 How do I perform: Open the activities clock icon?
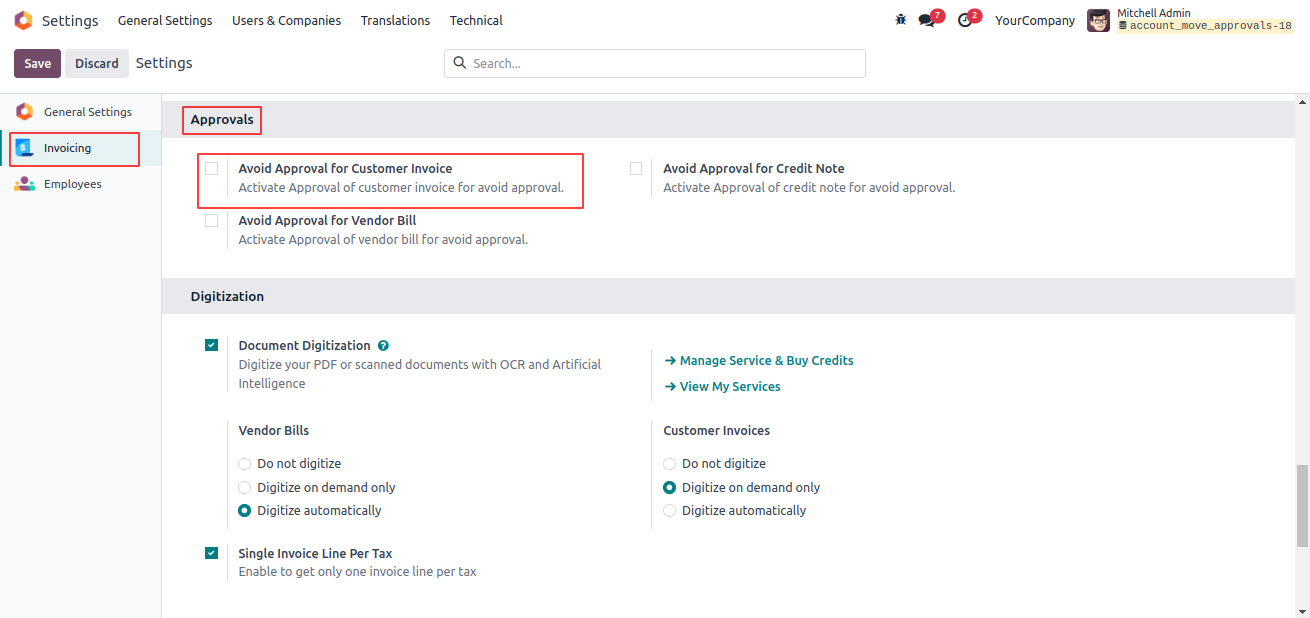(x=965, y=20)
